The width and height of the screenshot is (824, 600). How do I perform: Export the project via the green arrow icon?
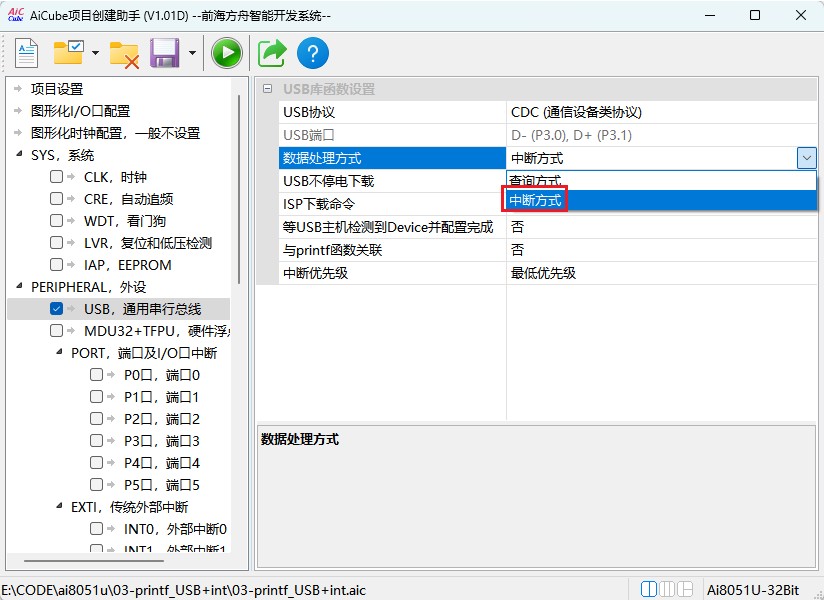(271, 52)
